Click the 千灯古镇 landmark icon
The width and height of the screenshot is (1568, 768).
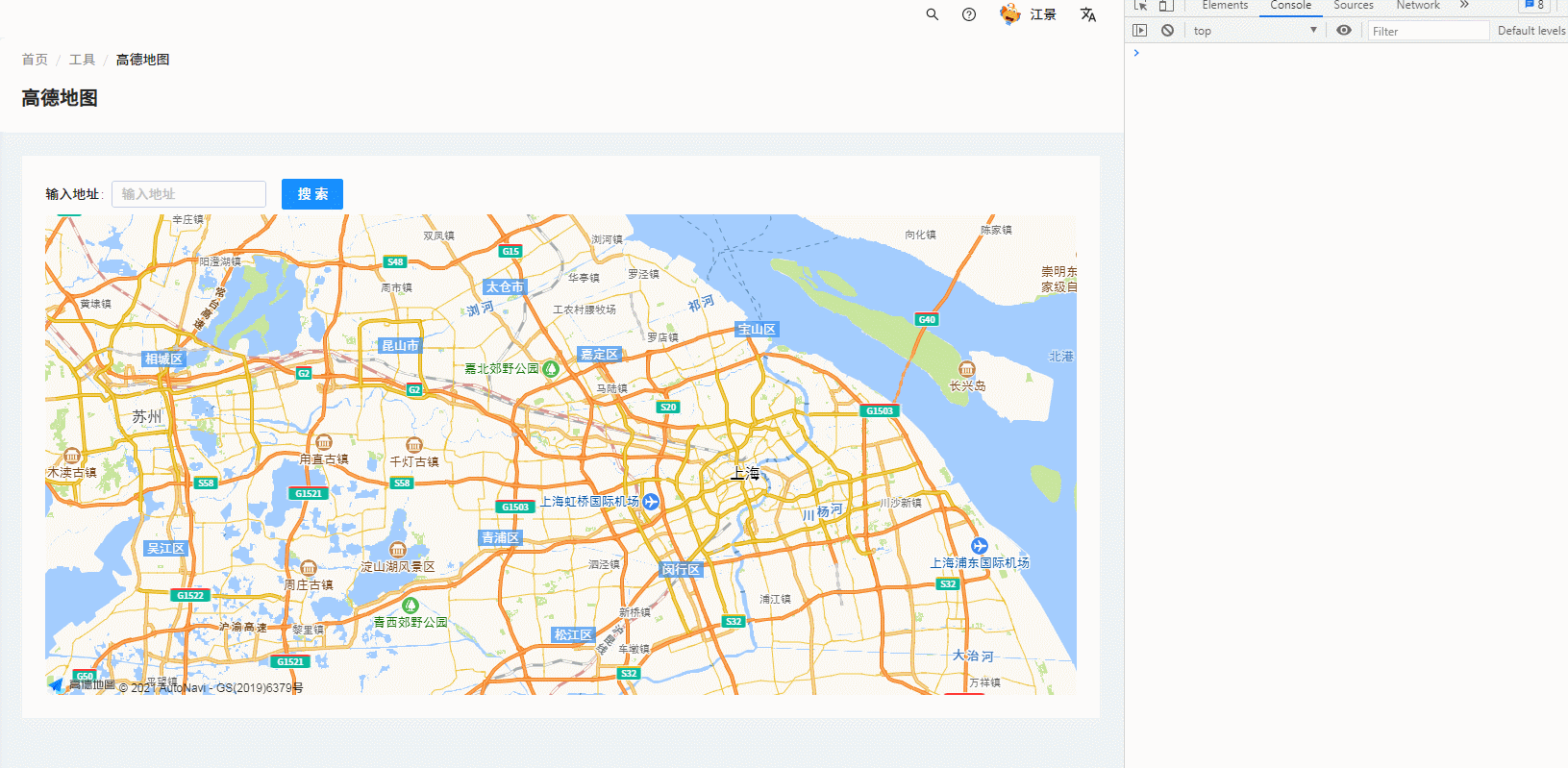pos(413,445)
